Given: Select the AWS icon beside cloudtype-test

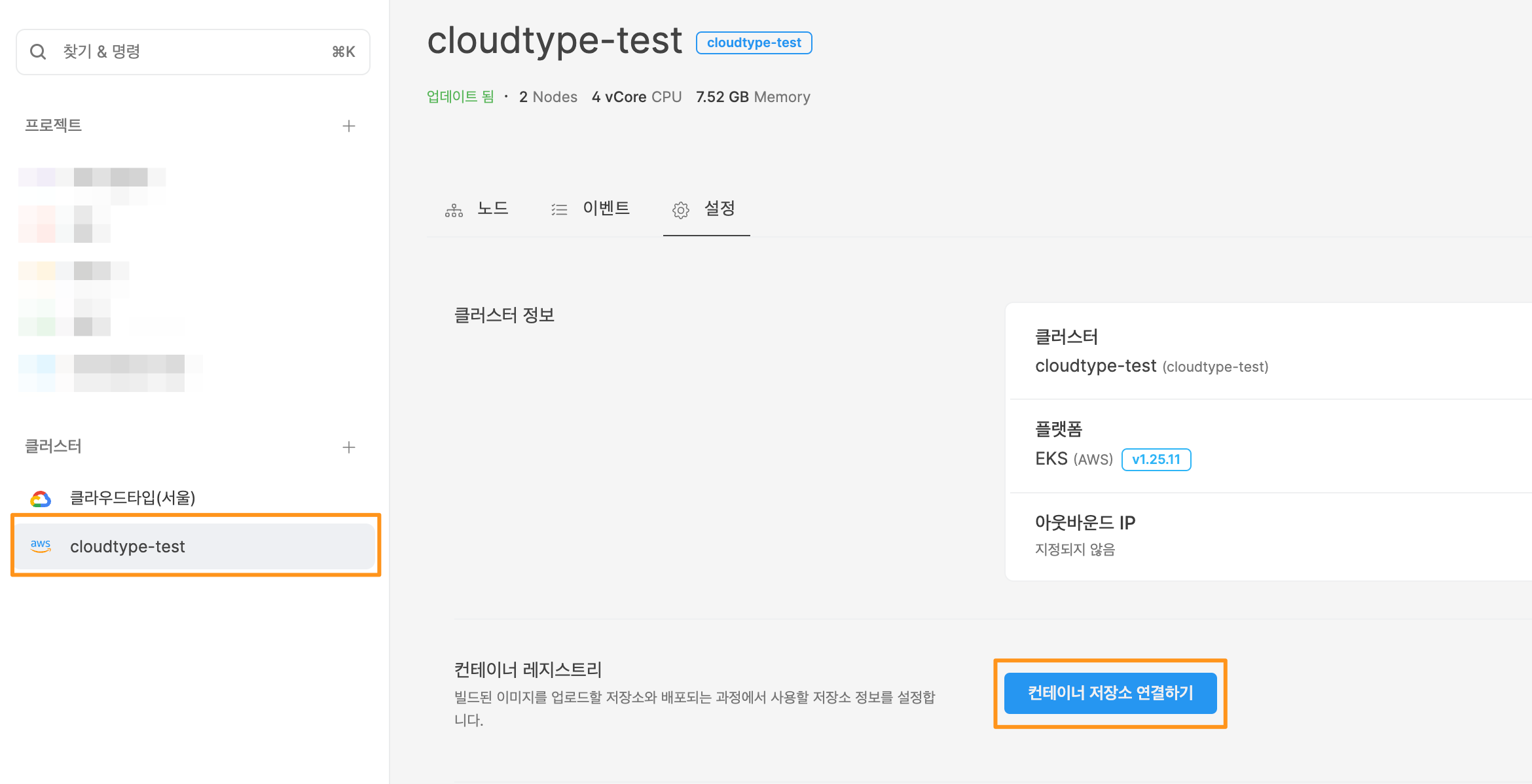Looking at the screenshot, I should 41,546.
